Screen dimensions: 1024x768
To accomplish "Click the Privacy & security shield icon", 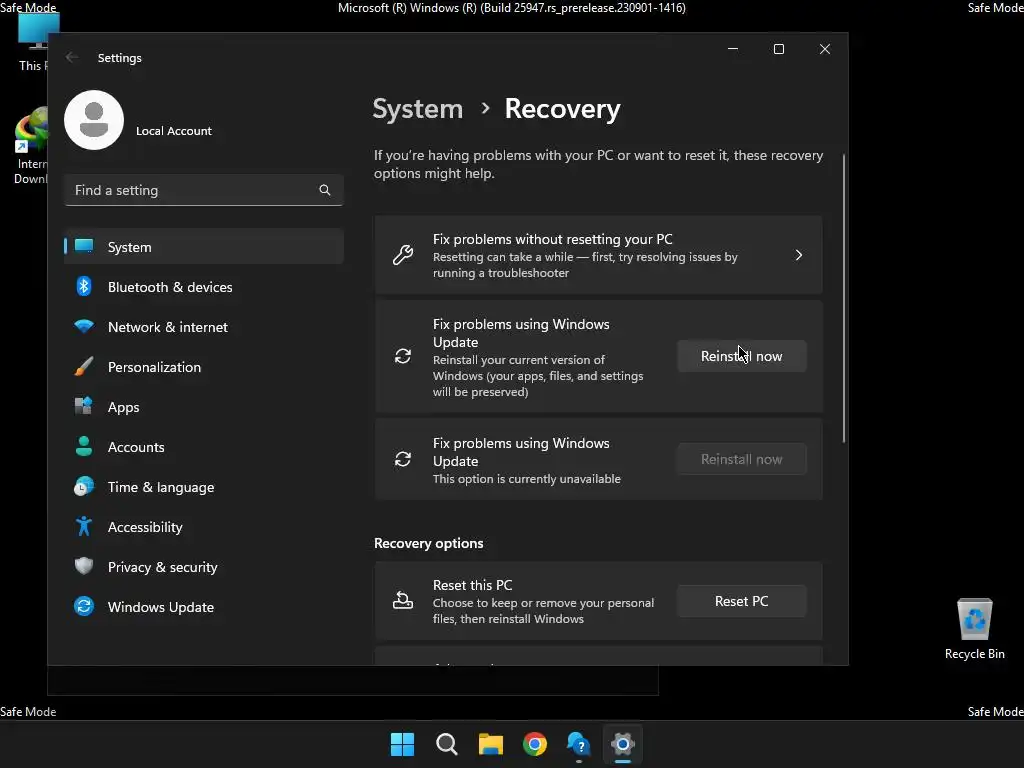I will 84,566.
